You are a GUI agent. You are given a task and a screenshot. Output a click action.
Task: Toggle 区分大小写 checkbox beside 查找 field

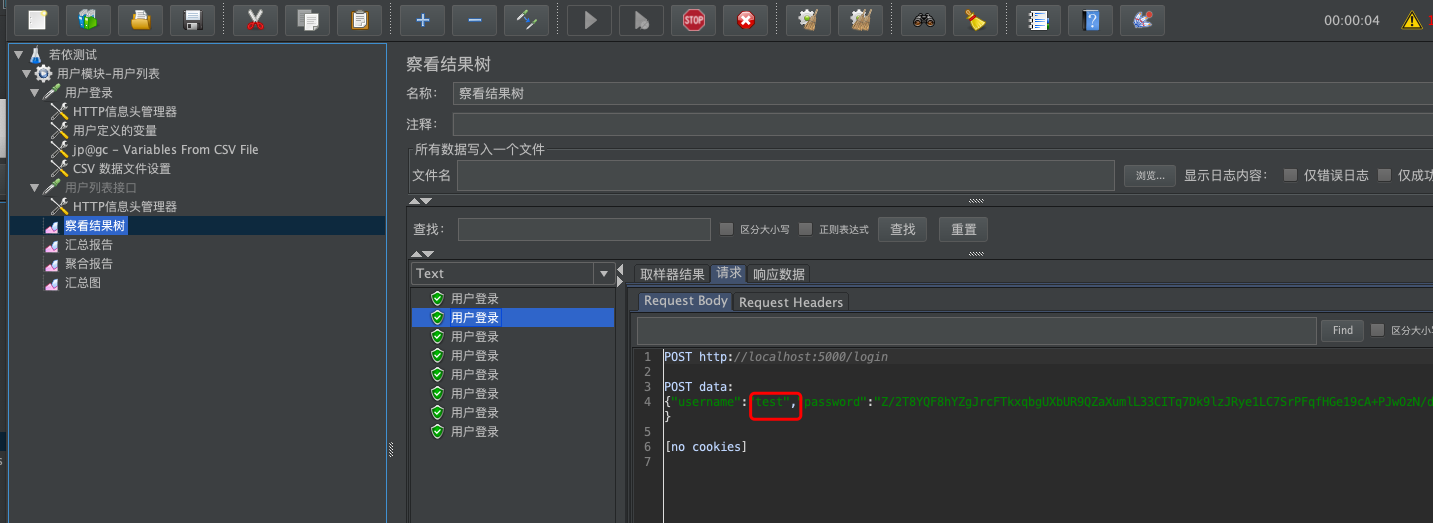pyautogui.click(x=727, y=229)
